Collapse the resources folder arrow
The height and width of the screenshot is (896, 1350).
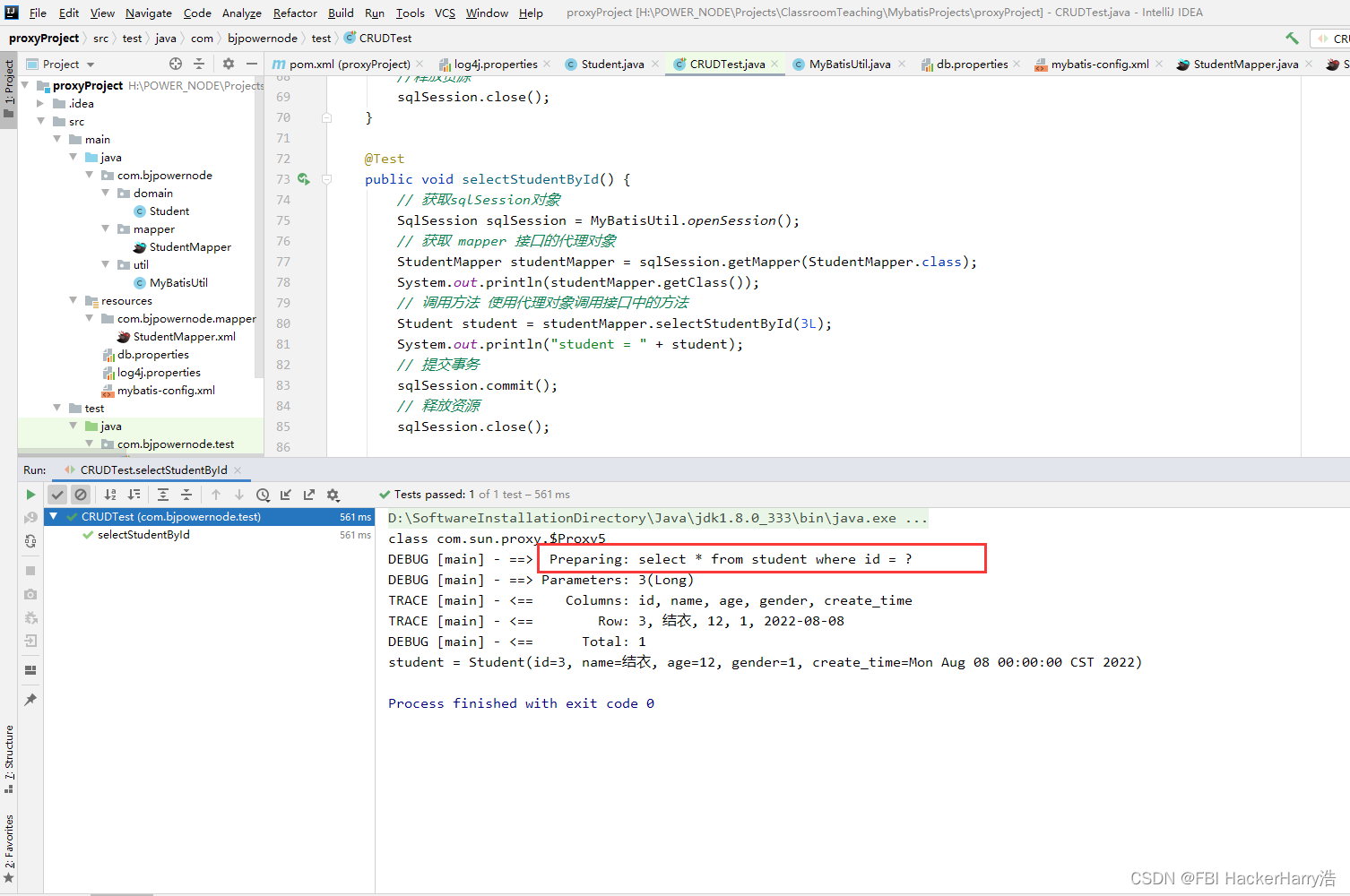click(x=73, y=300)
